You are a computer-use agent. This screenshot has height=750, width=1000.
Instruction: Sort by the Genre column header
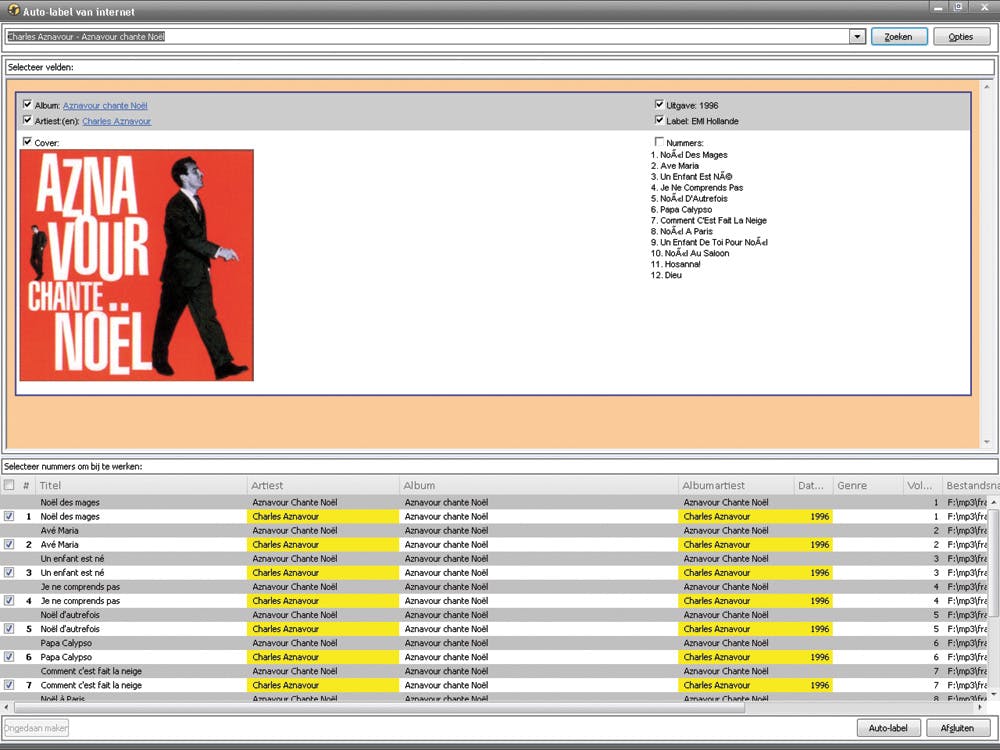click(x=868, y=485)
